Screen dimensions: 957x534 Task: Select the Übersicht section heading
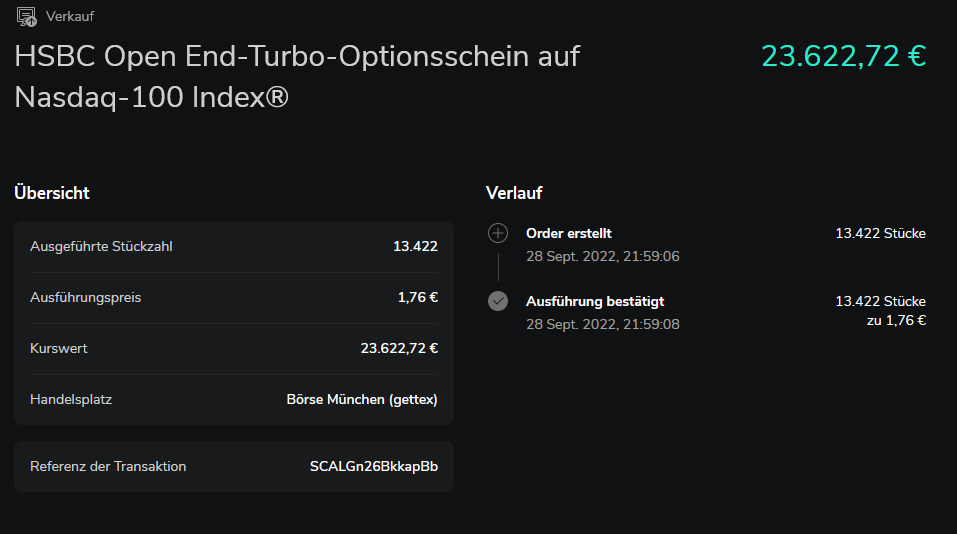tap(52, 193)
